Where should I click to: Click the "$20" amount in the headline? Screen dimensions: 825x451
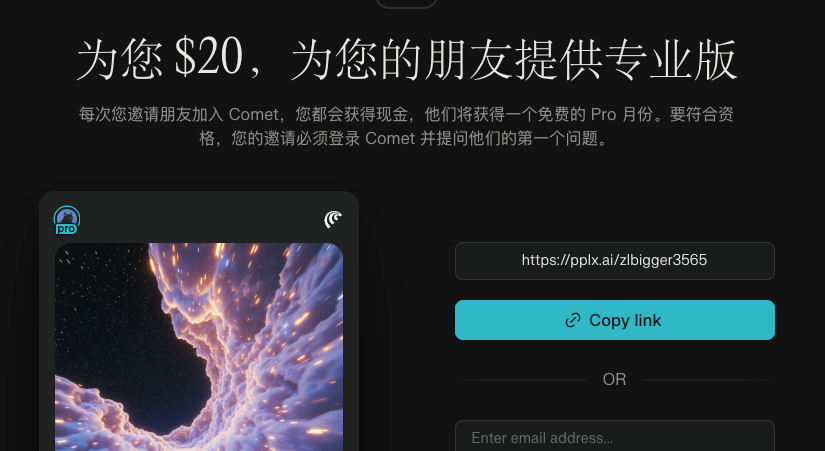coord(208,58)
